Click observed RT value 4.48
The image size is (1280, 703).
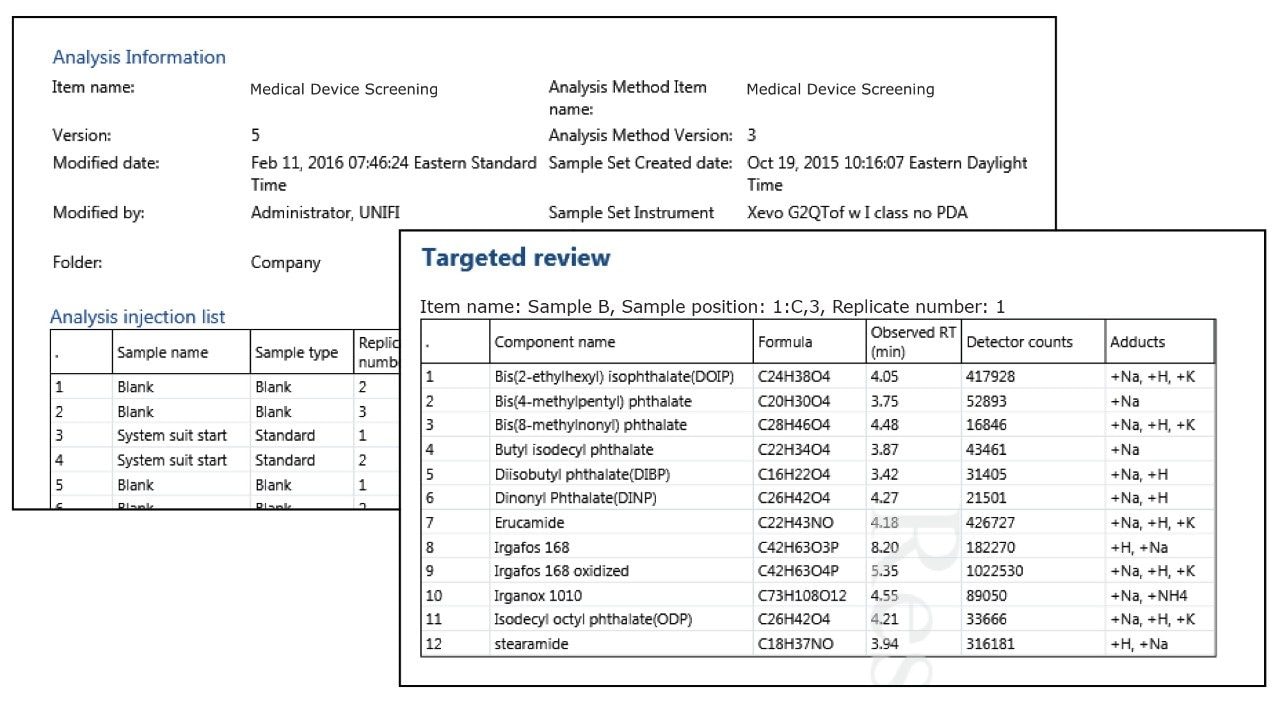885,425
